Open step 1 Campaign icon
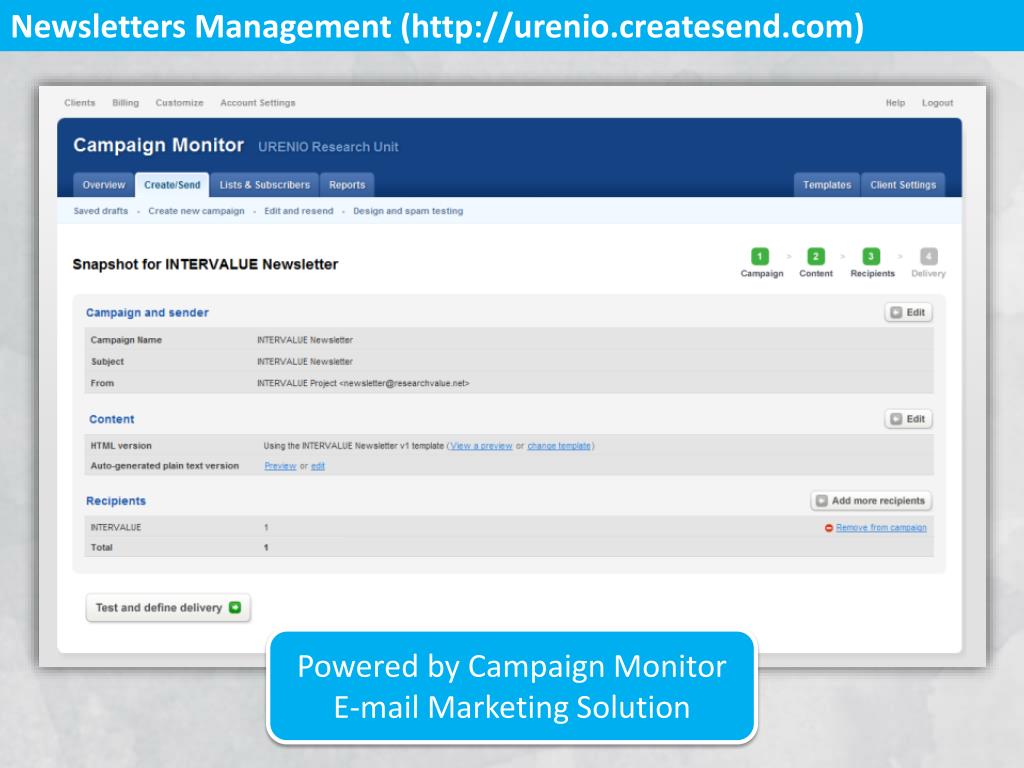 pyautogui.click(x=760, y=256)
